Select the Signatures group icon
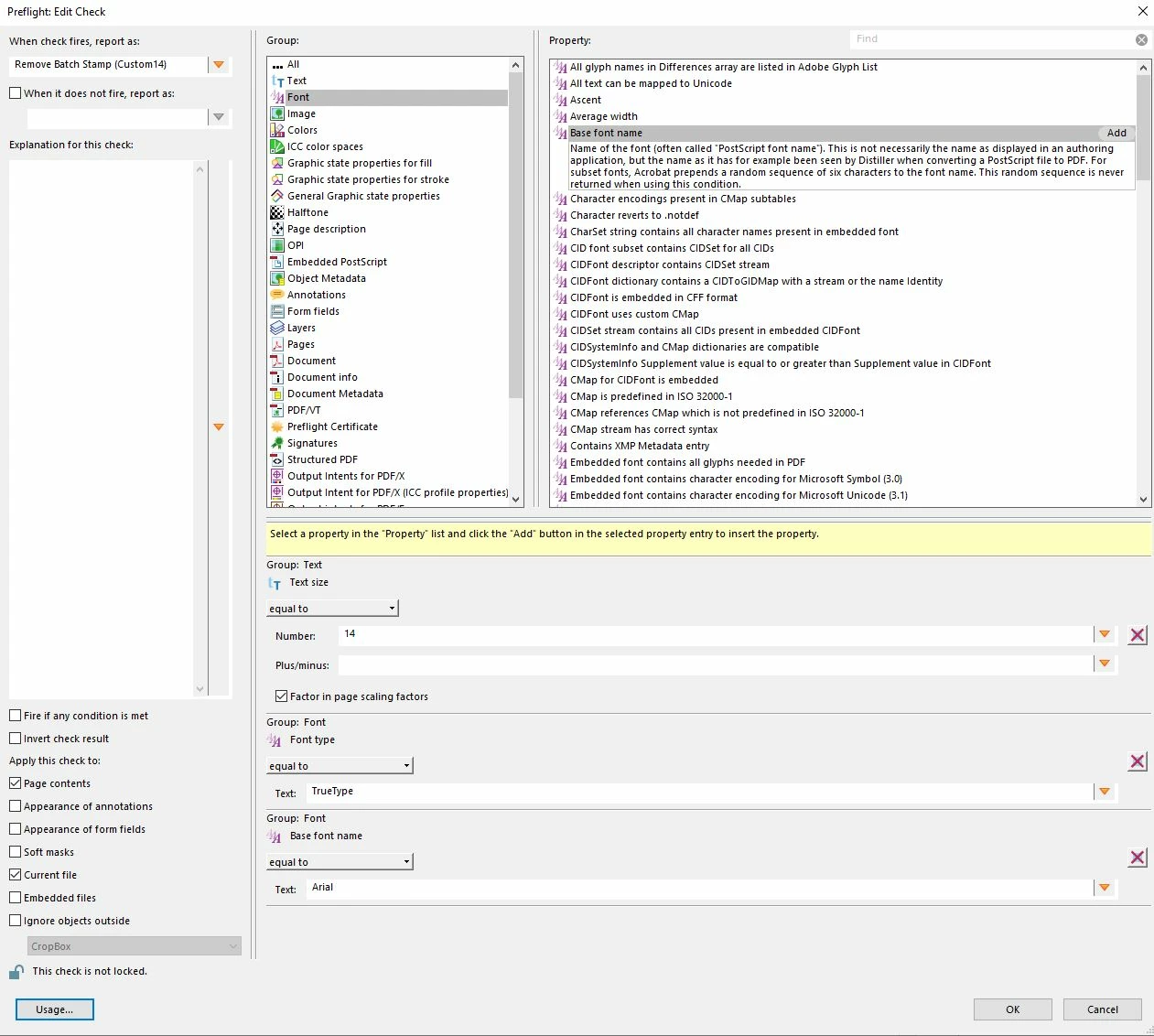This screenshot has width=1154, height=1036. click(x=276, y=444)
